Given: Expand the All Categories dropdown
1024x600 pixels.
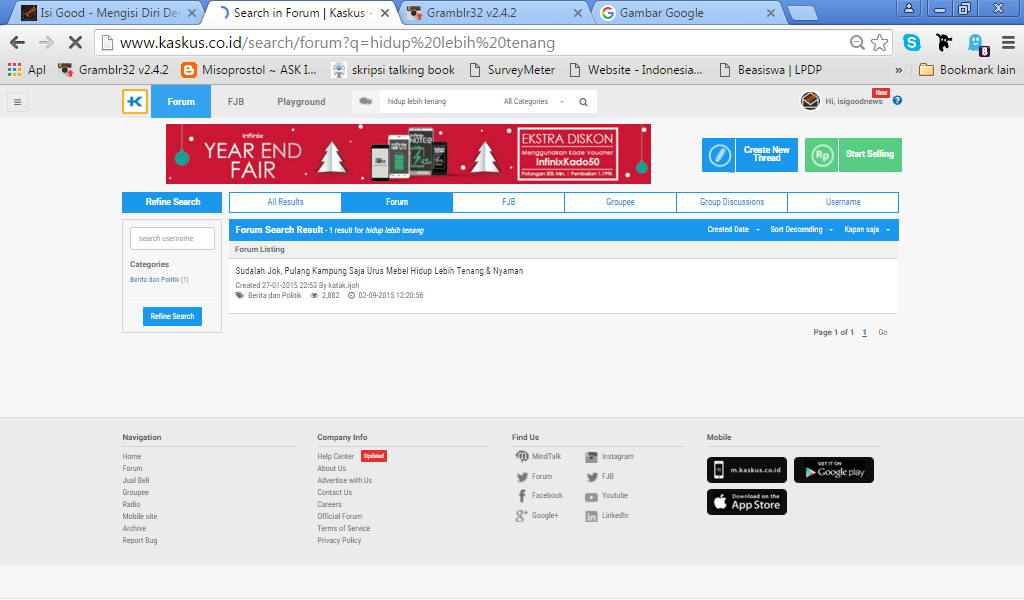Looking at the screenshot, I should coord(534,101).
